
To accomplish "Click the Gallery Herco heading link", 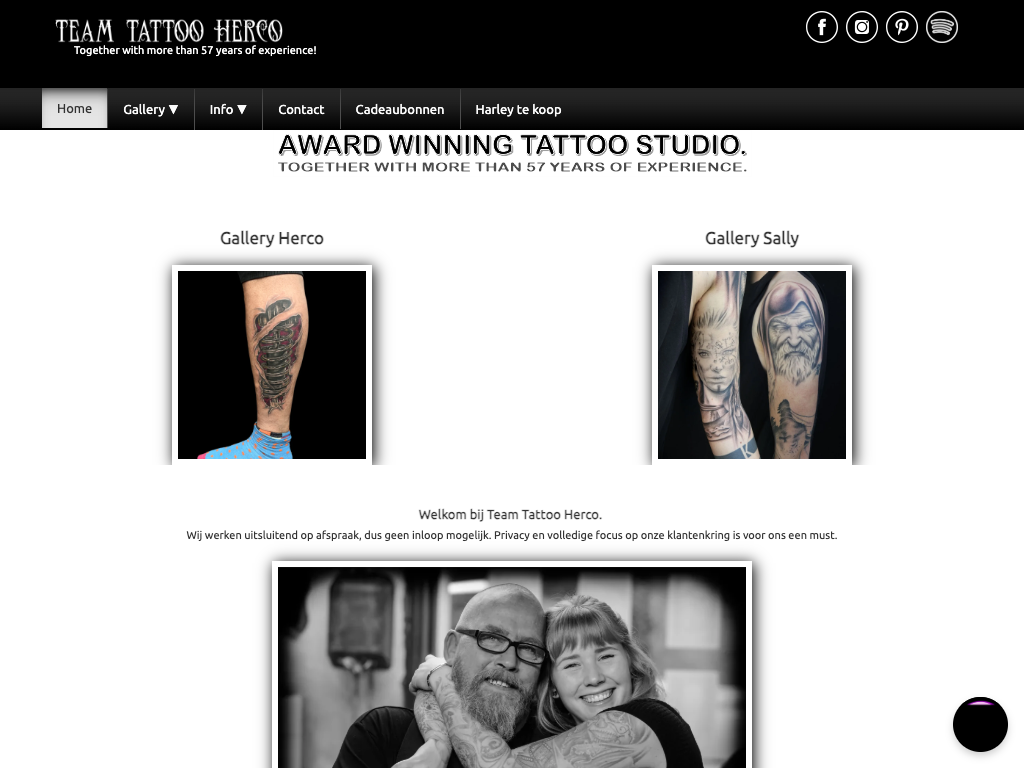I will coord(272,238).
